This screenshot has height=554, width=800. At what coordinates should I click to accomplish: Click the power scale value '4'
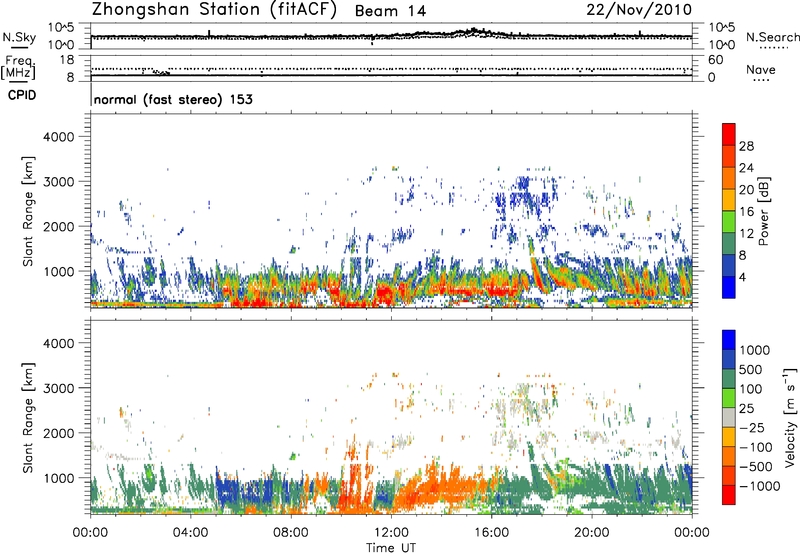tap(742, 277)
